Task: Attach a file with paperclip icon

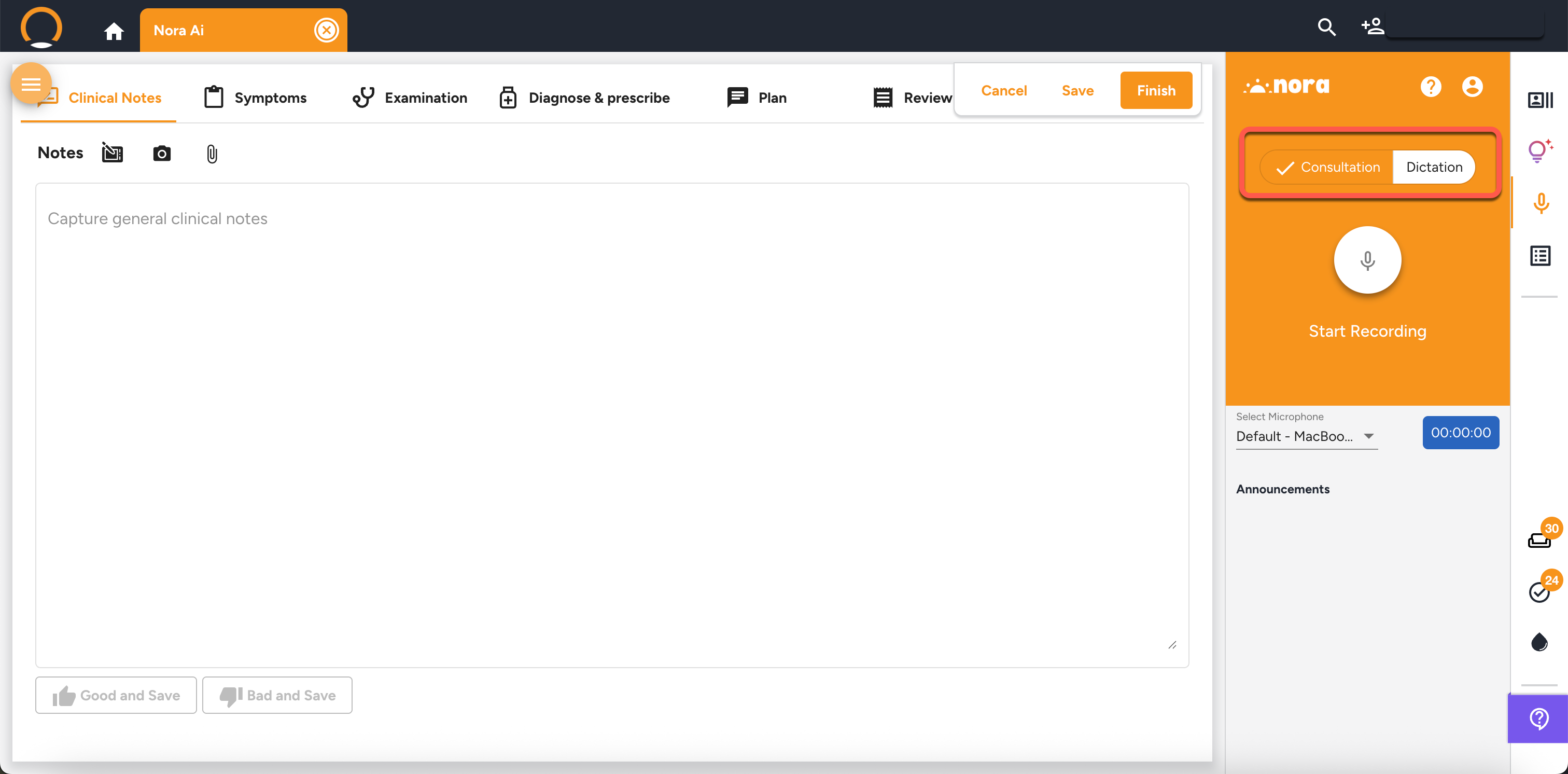Action: click(x=211, y=154)
